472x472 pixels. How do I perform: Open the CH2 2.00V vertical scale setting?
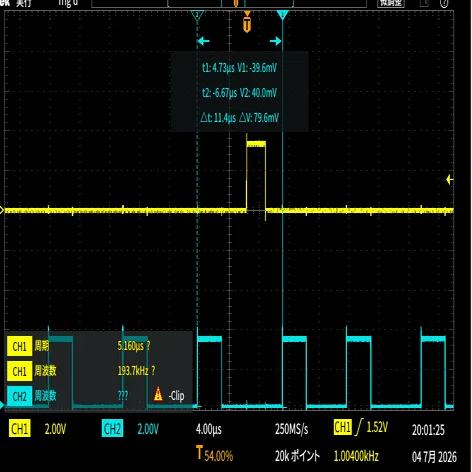pos(148,429)
